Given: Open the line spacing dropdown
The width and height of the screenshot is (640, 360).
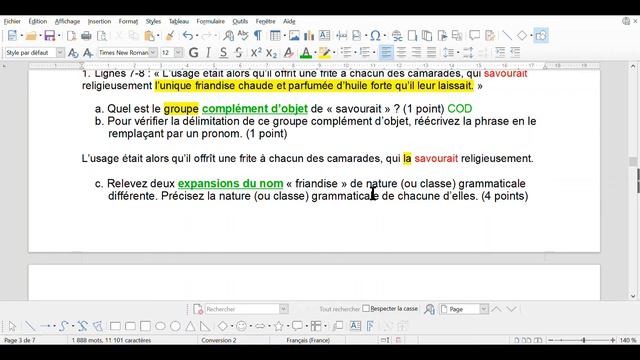Looking at the screenshot, I should (458, 53).
